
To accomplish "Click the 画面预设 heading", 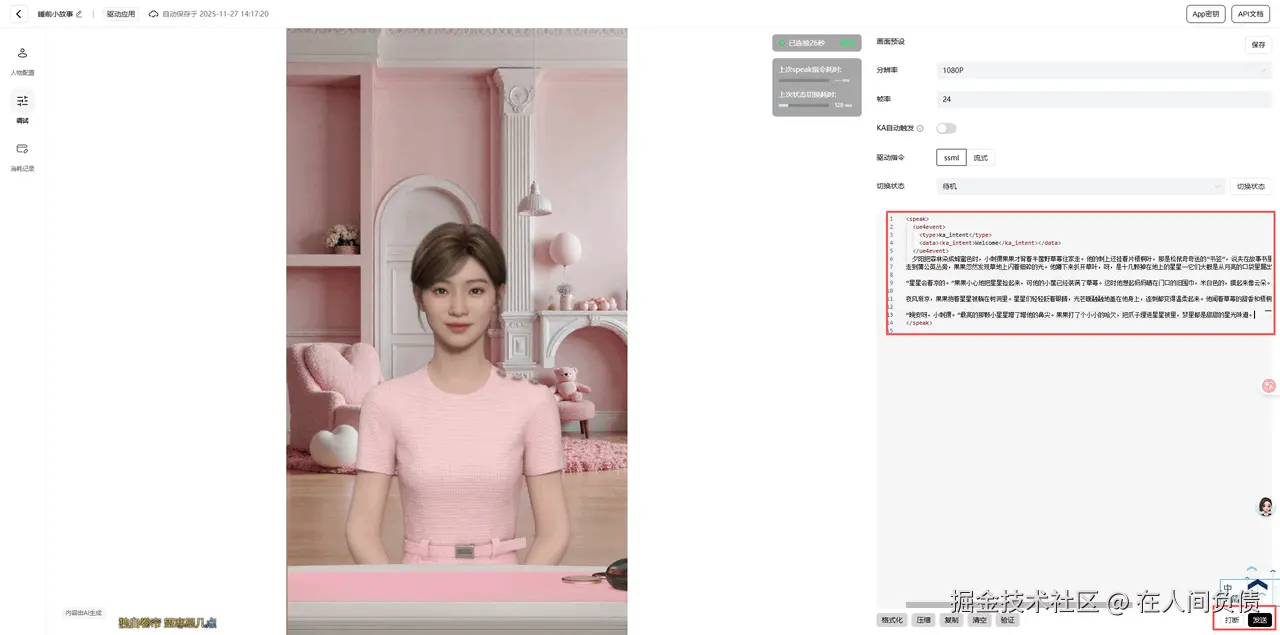I will (x=890, y=41).
